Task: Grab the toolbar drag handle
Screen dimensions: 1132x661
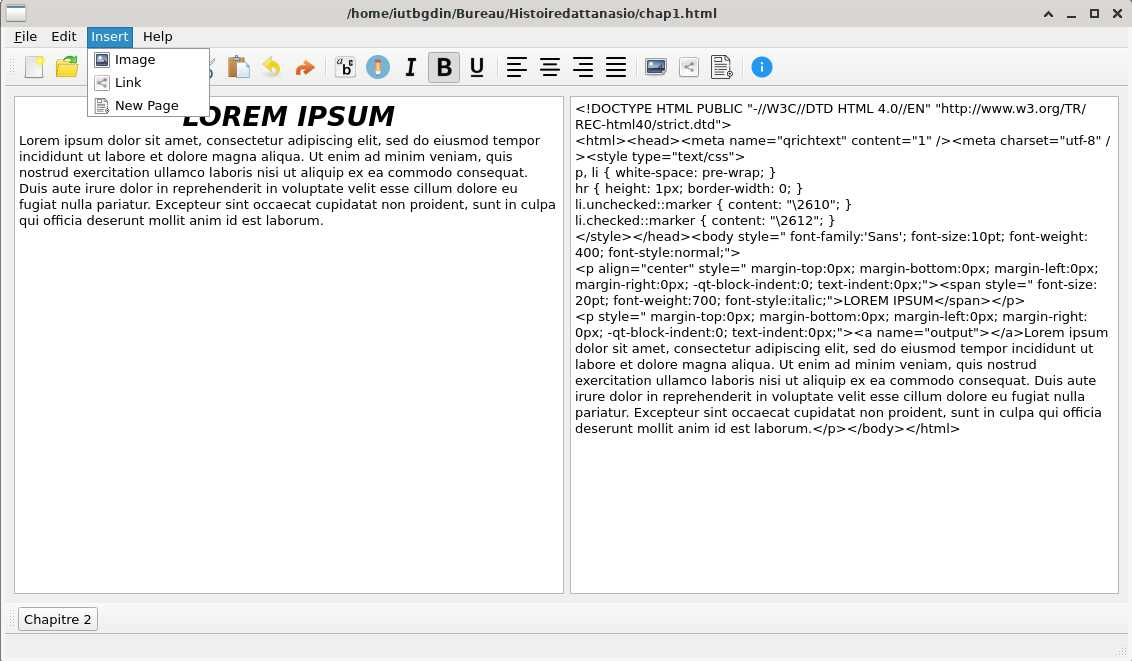Action: click(12, 67)
